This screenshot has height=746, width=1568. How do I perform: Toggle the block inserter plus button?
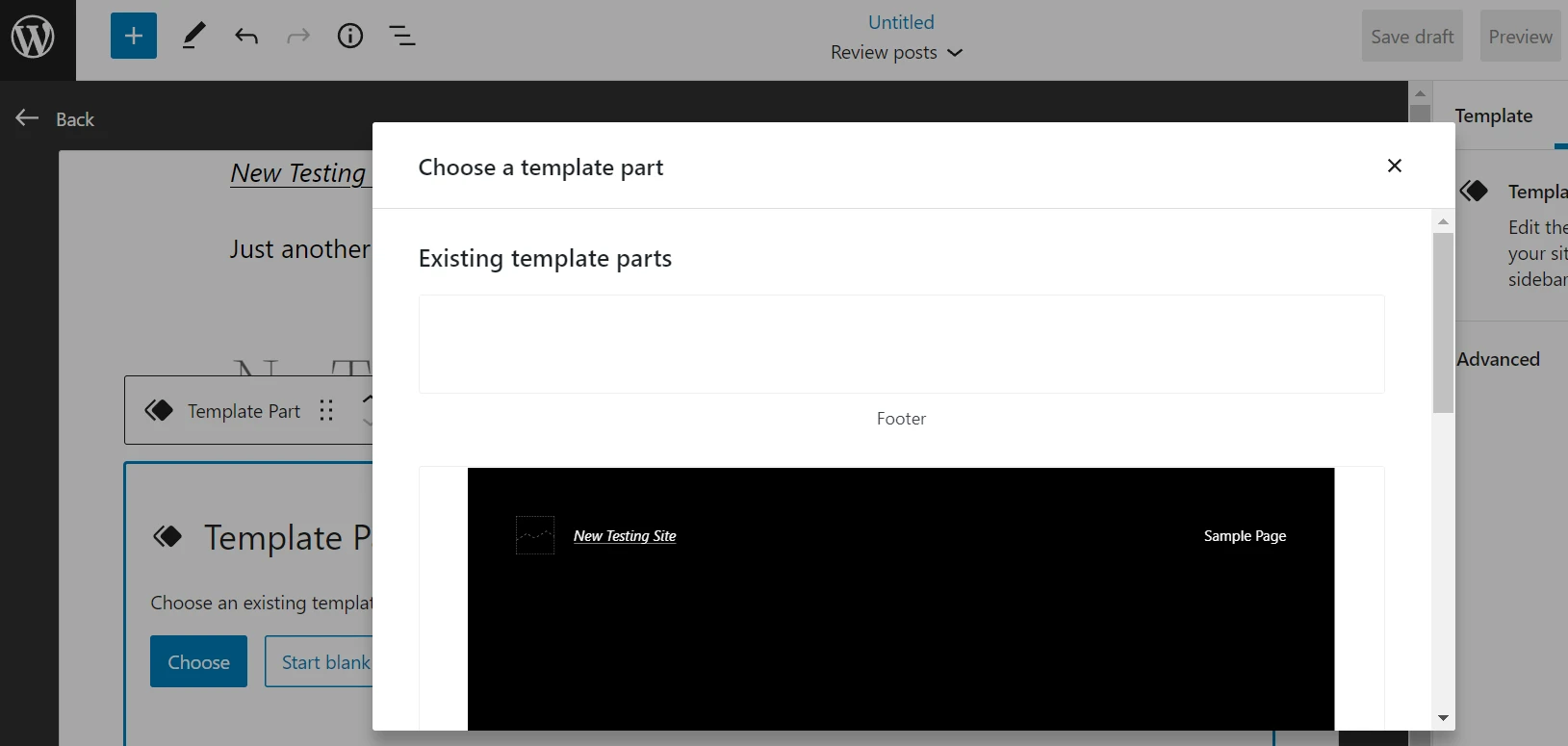pyautogui.click(x=134, y=37)
